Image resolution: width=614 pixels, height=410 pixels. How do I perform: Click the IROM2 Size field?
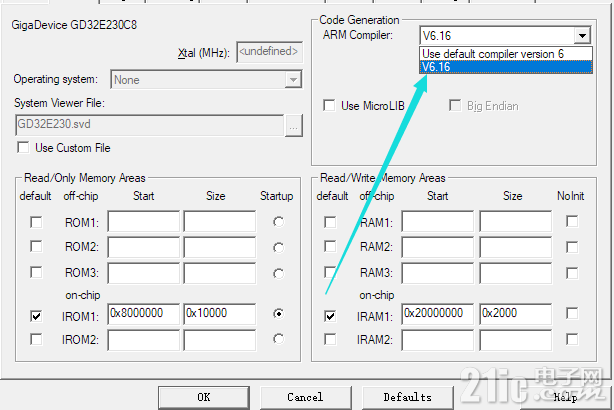click(220, 340)
